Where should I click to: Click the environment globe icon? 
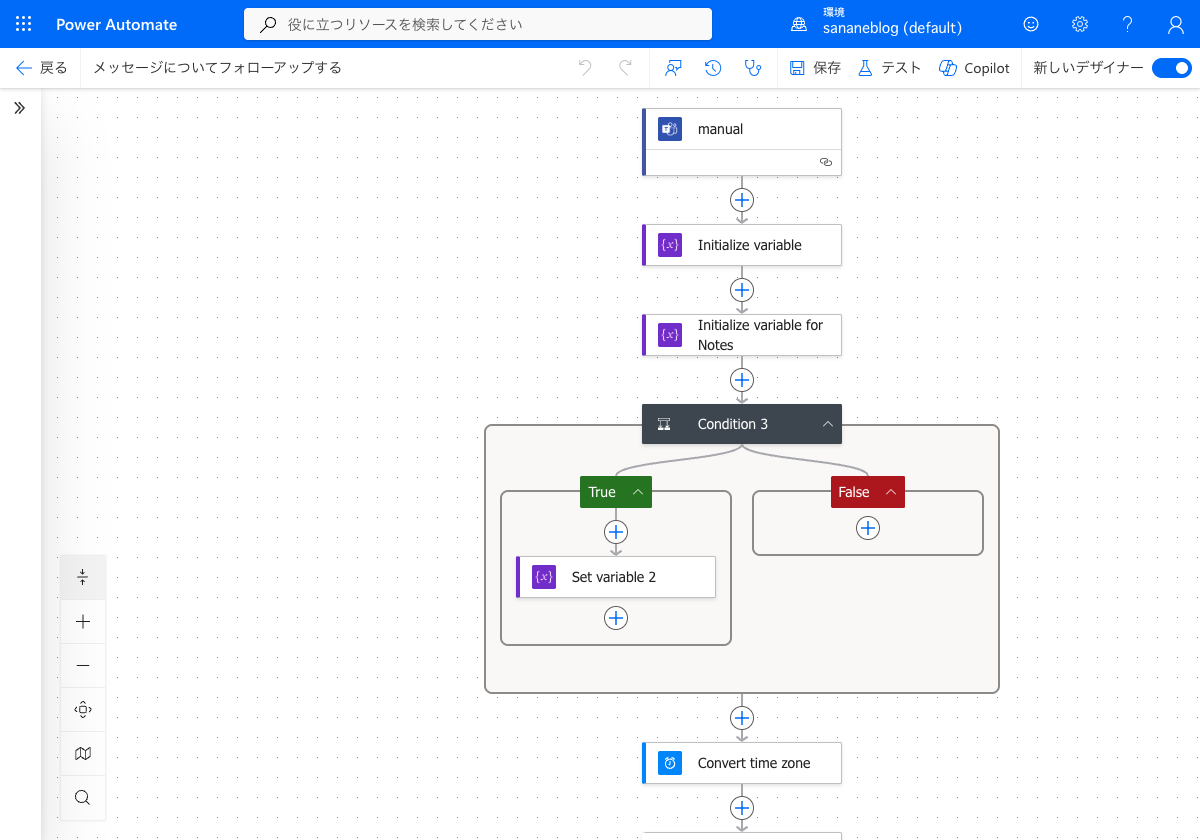click(x=799, y=24)
